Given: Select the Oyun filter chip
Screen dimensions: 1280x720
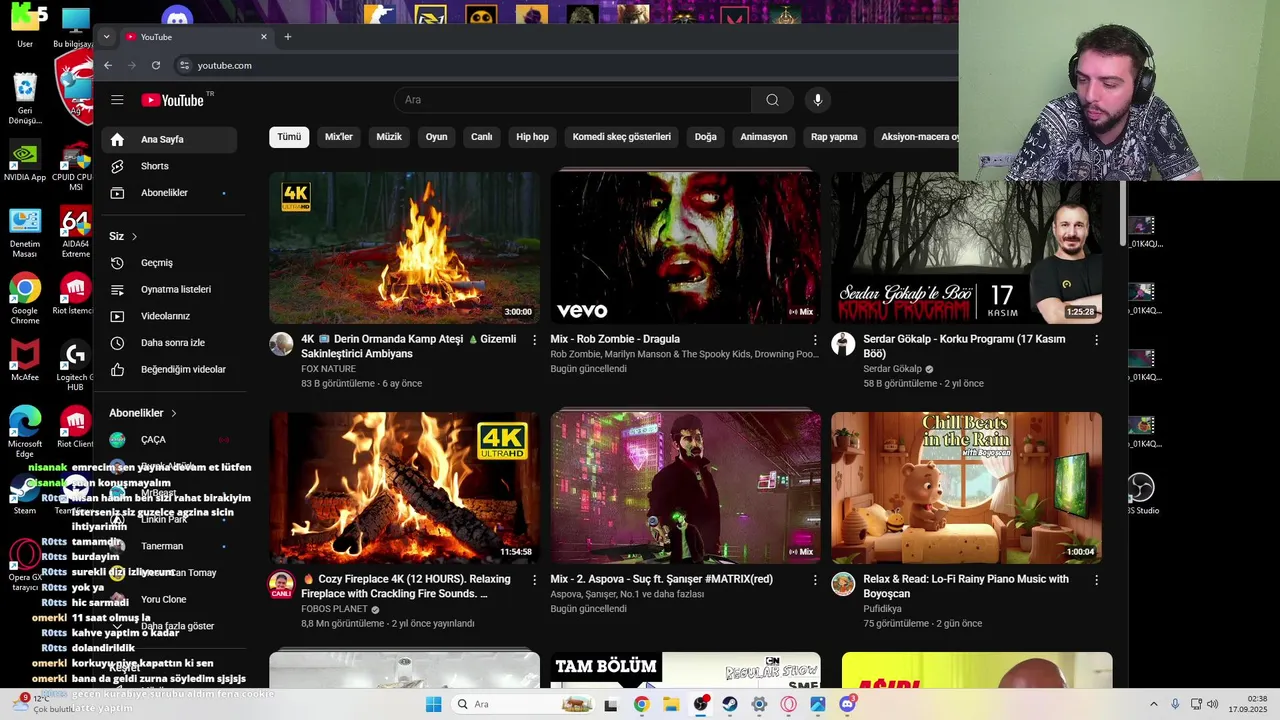Looking at the screenshot, I should (437, 137).
